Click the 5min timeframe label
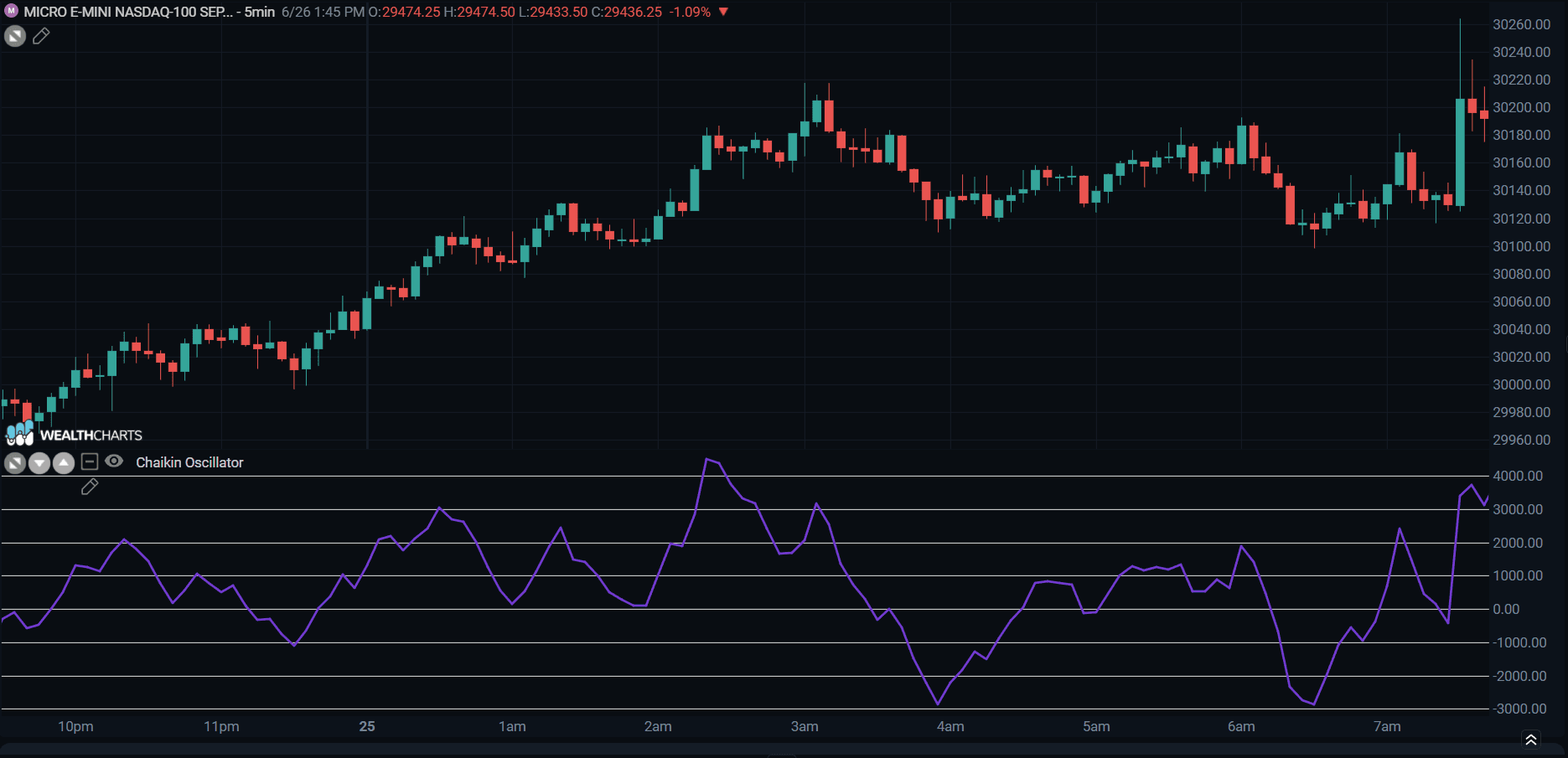 260,12
